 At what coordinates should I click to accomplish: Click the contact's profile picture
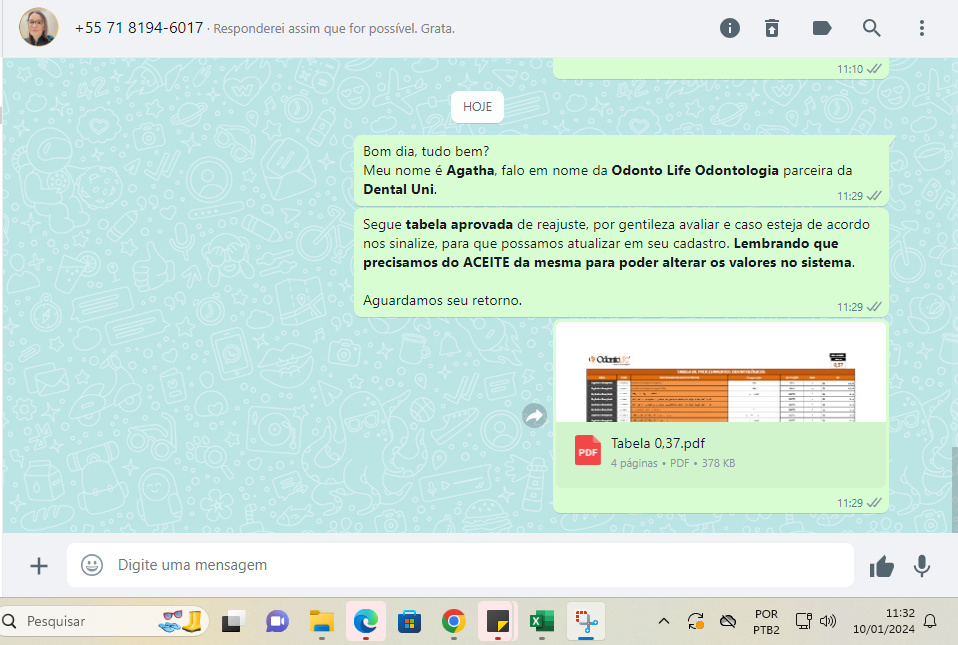click(x=39, y=28)
